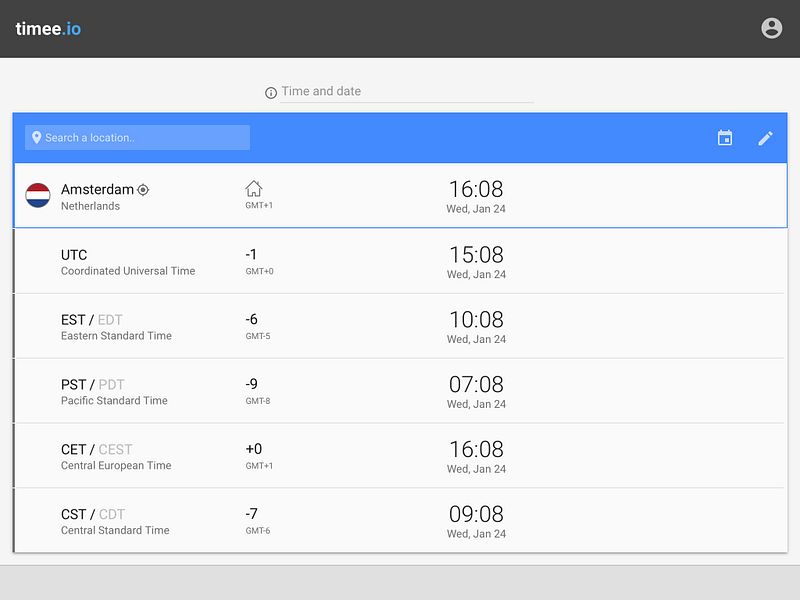This screenshot has height=600, width=800.
Task: Click the info icon beside Time and date
Action: point(271,92)
